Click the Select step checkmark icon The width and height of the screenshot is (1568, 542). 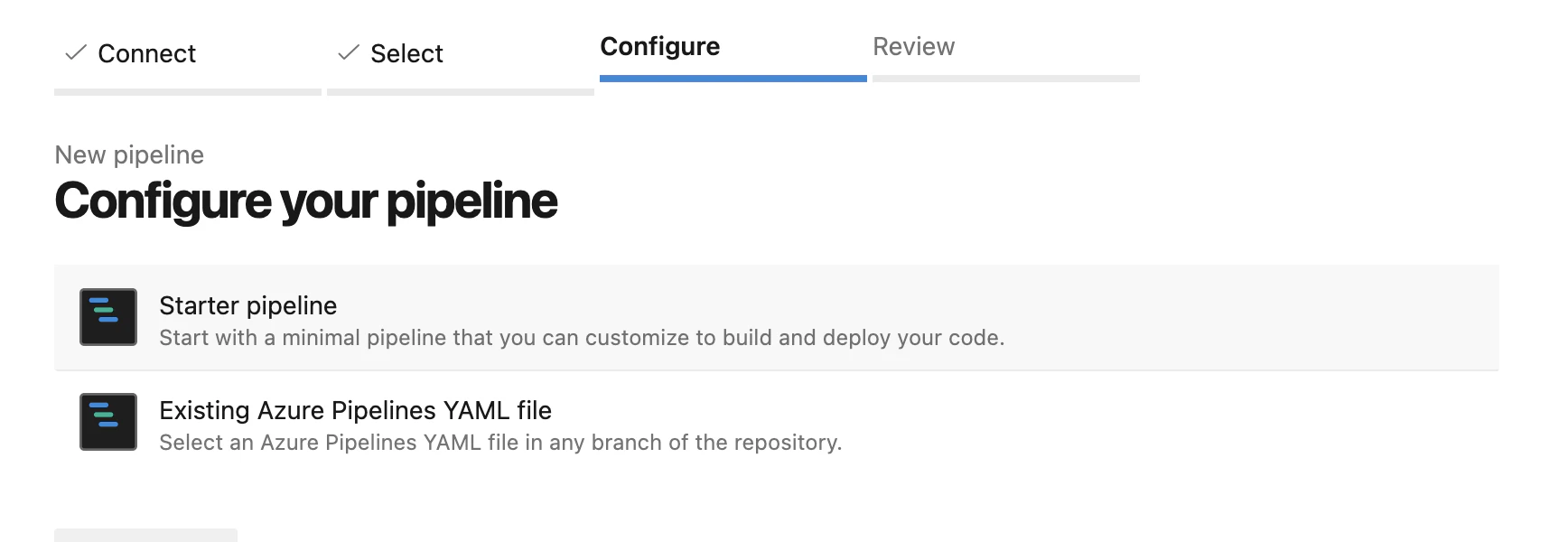[x=349, y=53]
